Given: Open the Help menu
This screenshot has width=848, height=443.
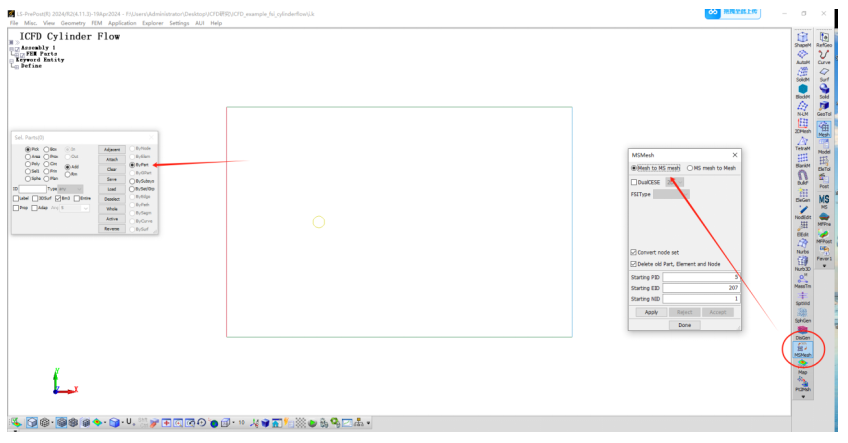Looking at the screenshot, I should click(216, 23).
